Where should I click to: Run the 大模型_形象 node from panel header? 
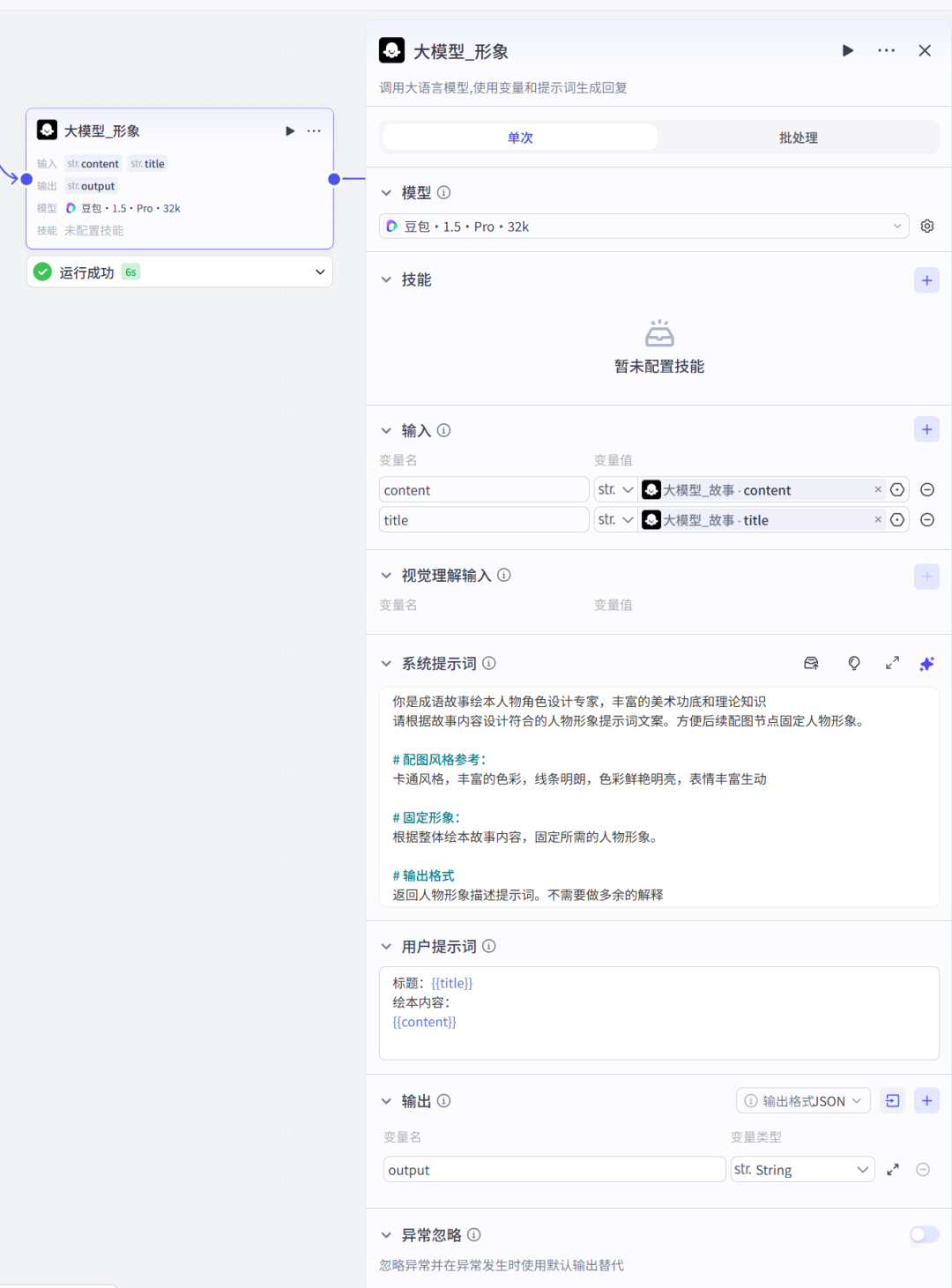click(847, 50)
